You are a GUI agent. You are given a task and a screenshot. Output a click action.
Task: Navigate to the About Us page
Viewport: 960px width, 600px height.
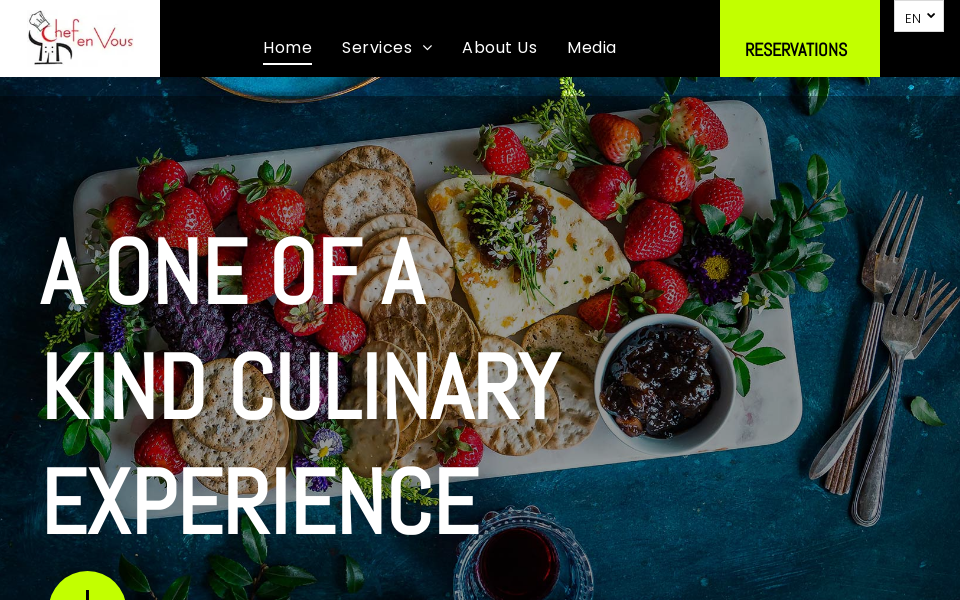pos(500,47)
